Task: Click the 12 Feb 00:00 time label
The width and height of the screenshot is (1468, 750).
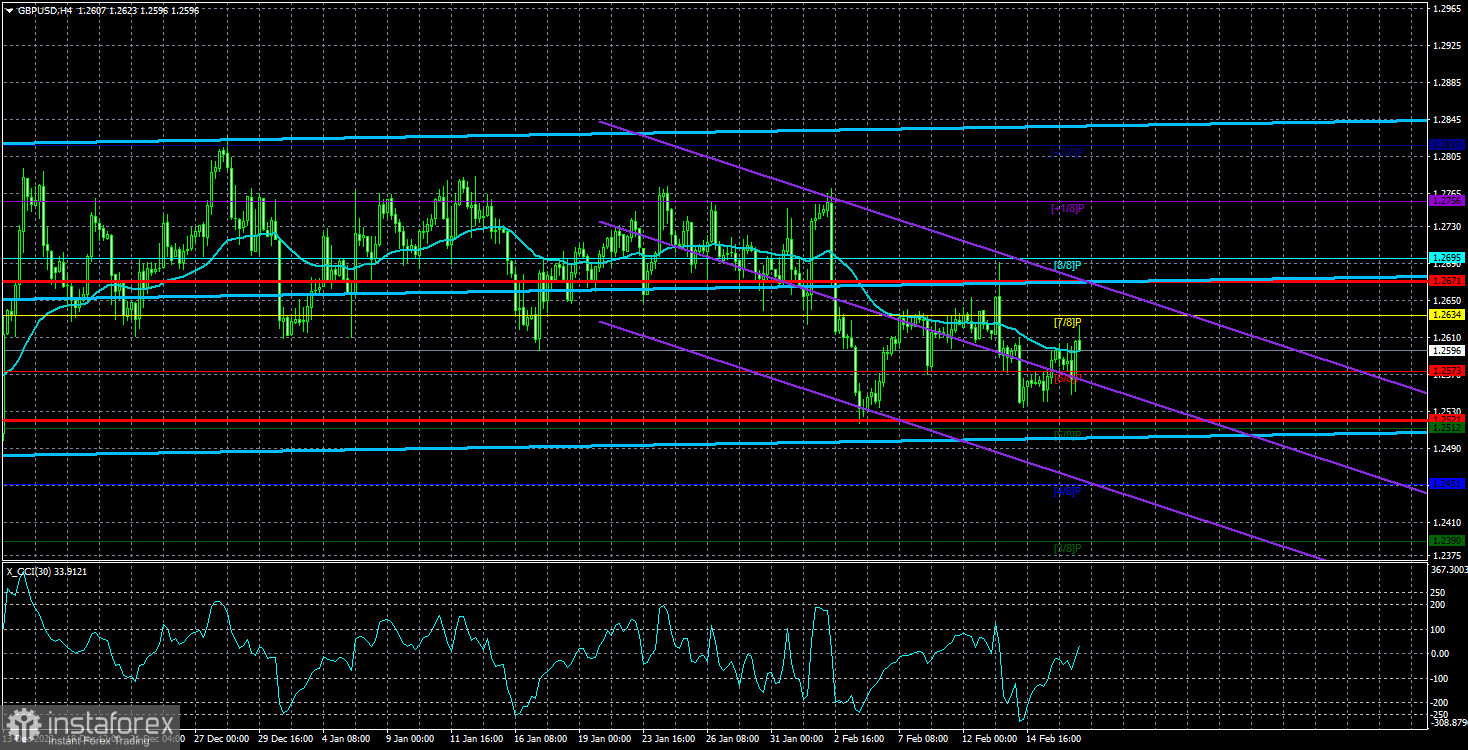Action: click(x=988, y=739)
